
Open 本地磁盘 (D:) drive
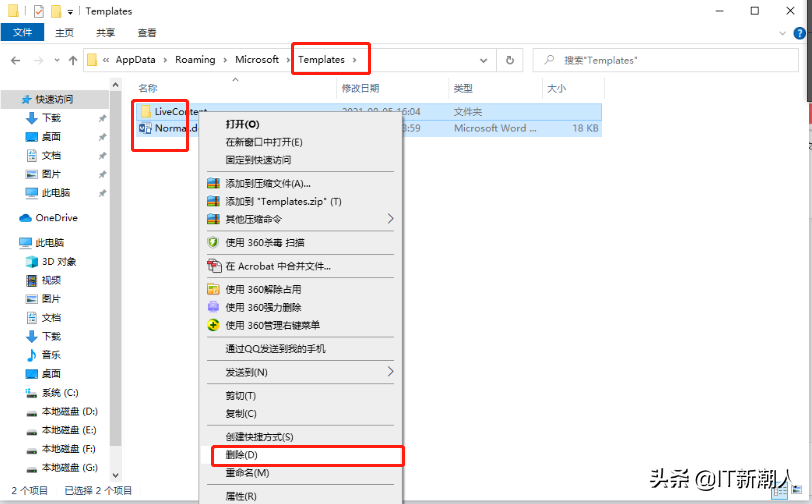[69, 411]
